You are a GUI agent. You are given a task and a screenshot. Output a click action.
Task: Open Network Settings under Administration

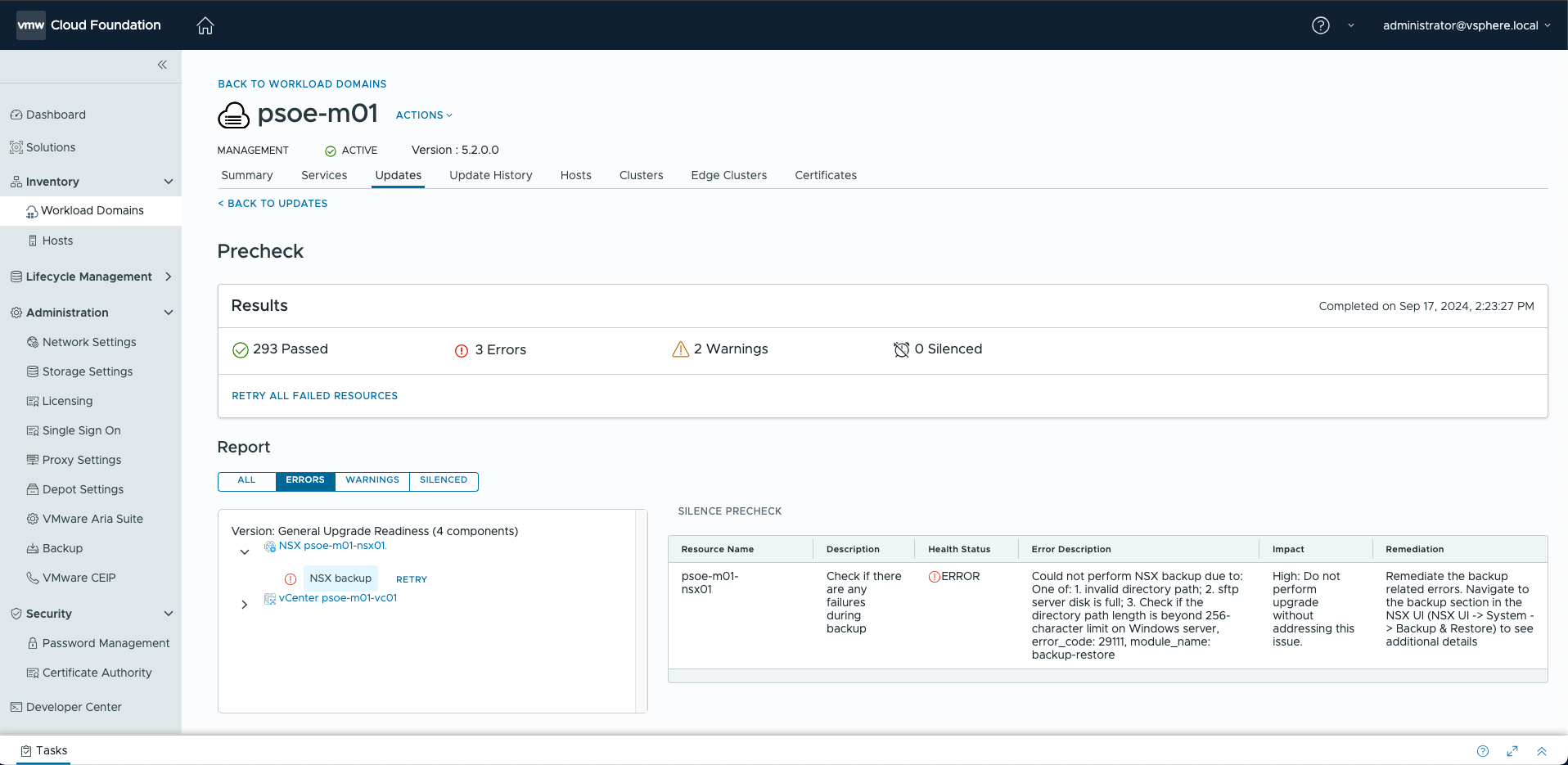point(89,342)
